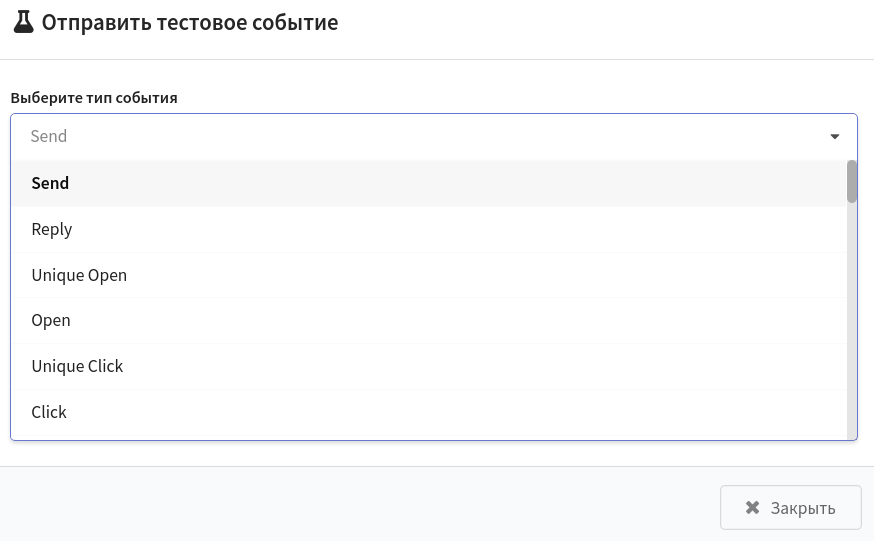Close the dialog with Закрыть button

(790, 508)
